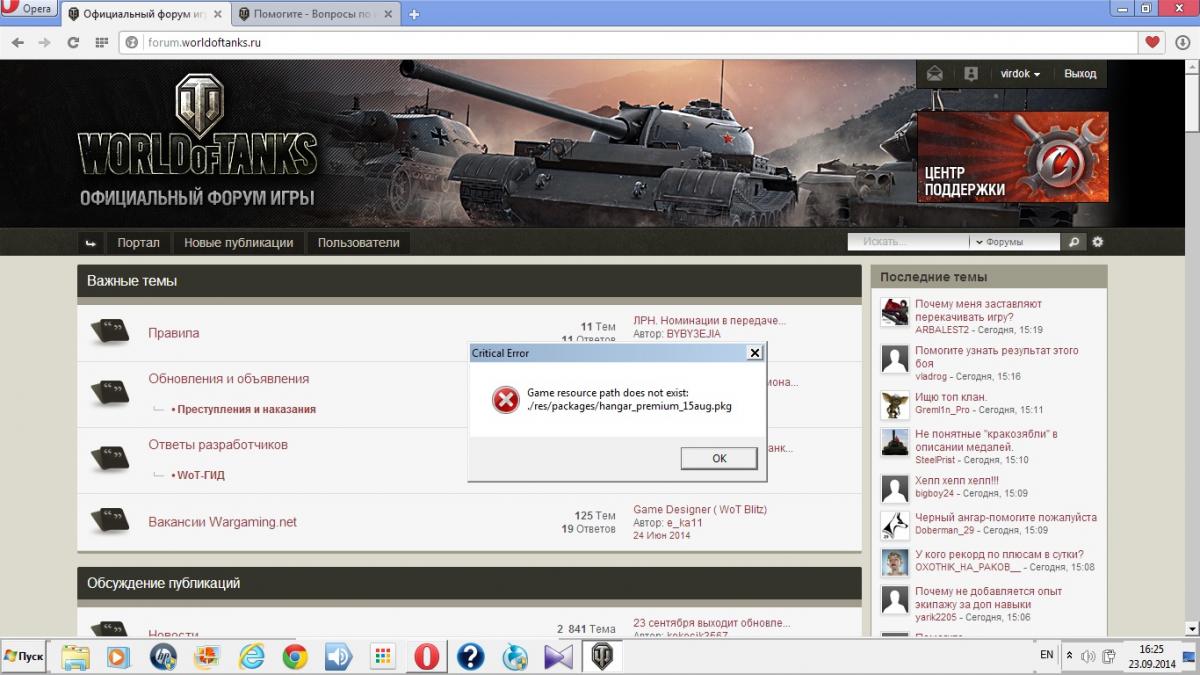Open advanced search gear icon
This screenshot has height=675, width=1200.
tap(1097, 242)
